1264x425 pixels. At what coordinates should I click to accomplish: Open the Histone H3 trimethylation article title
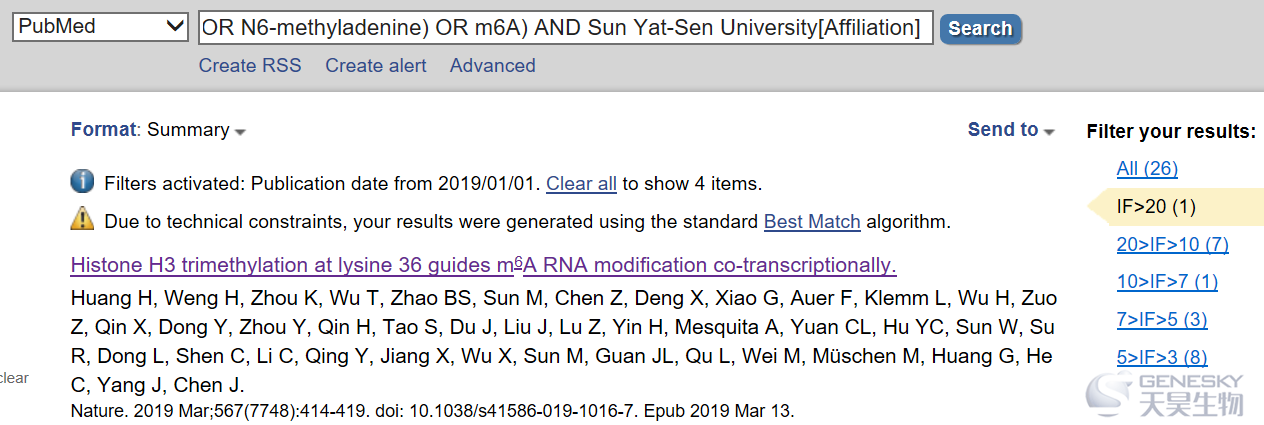click(484, 265)
